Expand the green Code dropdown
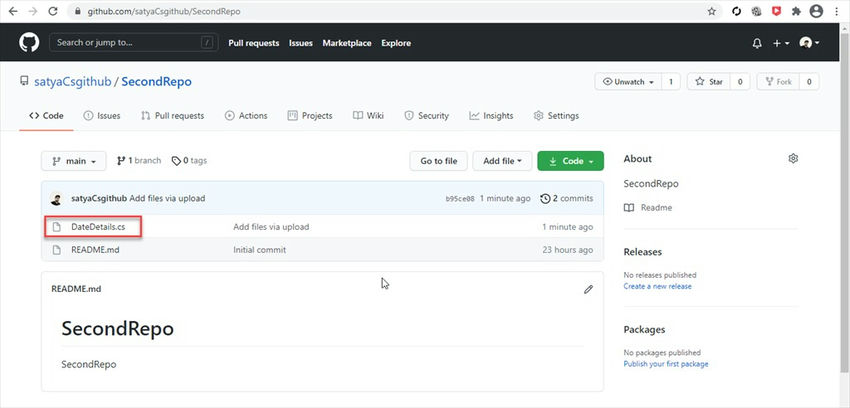 click(570, 161)
